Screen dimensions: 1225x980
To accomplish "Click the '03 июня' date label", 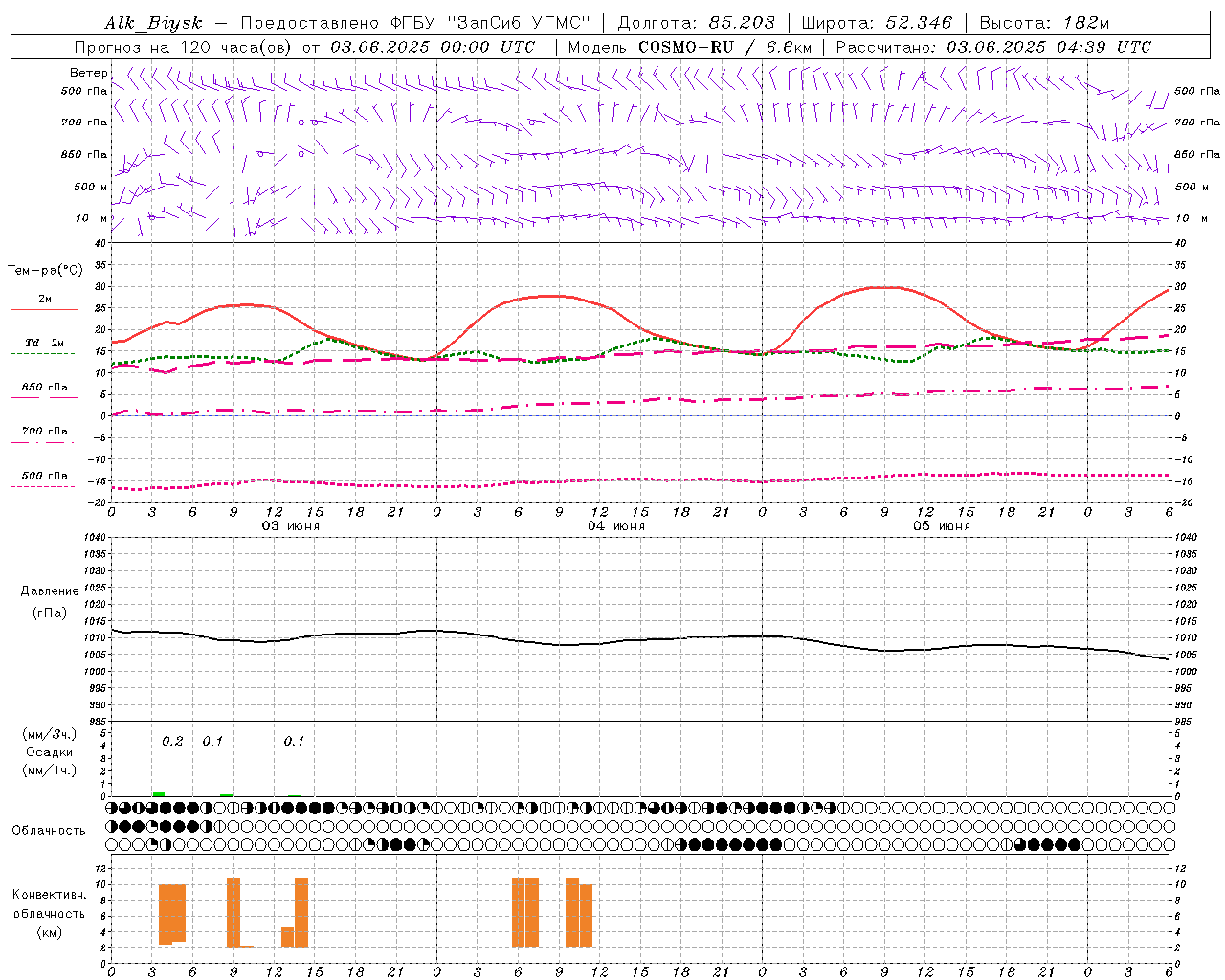I will click(291, 526).
